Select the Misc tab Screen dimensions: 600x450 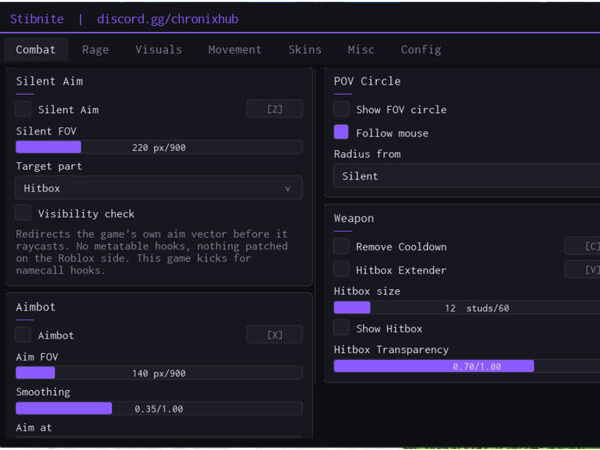point(361,50)
